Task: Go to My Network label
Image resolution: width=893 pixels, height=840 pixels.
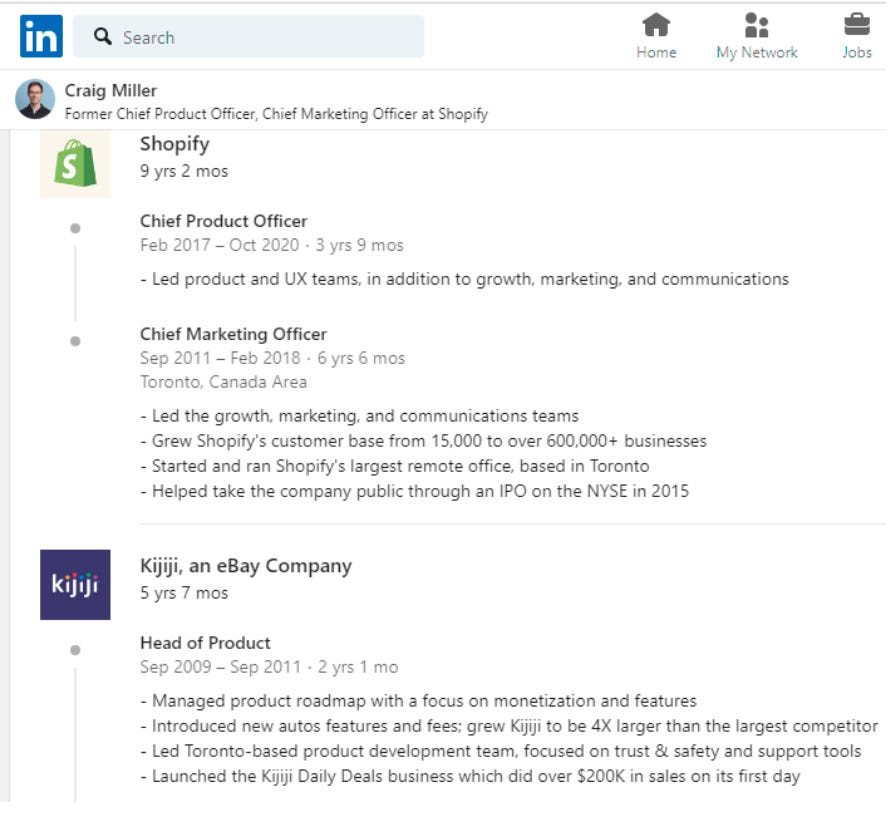Action: click(757, 52)
